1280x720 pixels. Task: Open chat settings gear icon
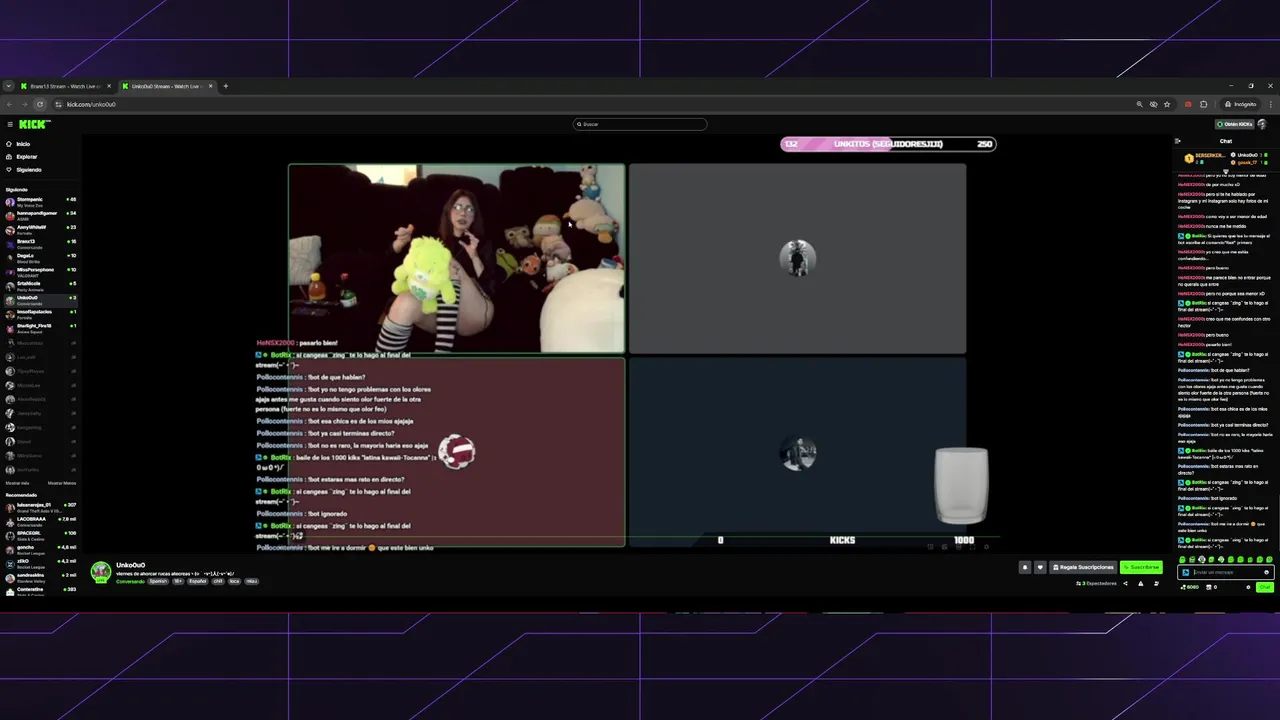(x=1248, y=587)
